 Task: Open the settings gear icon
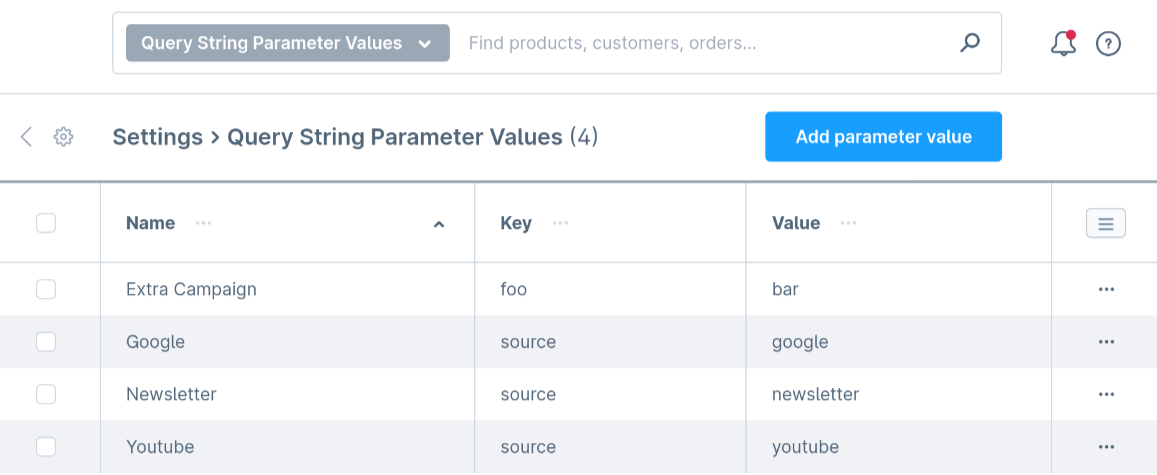(64, 137)
